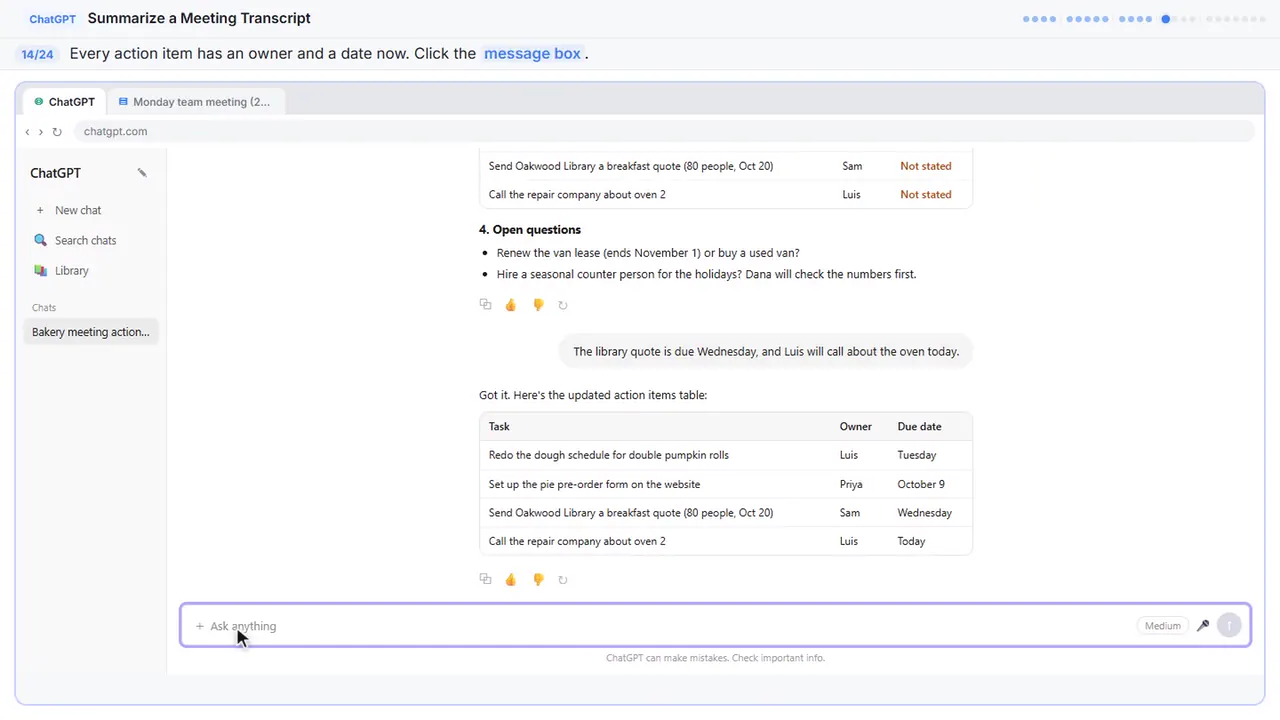The height and width of the screenshot is (720, 1280).
Task: Click the "Chats" section label in the sidebar
Action: click(44, 308)
